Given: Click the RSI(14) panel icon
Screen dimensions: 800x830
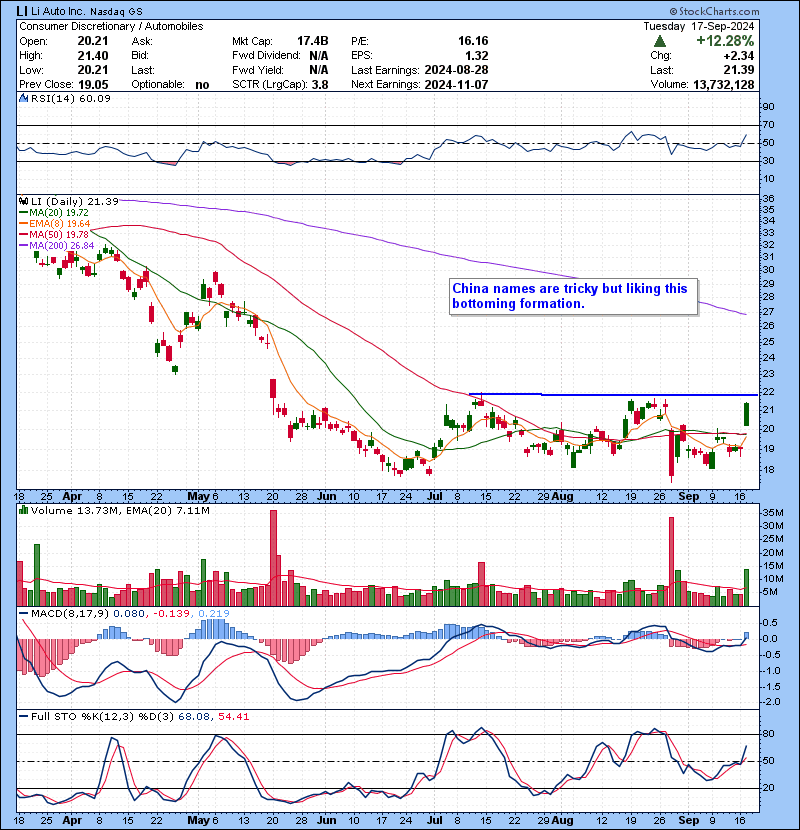Looking at the screenshot, I should point(24,98).
